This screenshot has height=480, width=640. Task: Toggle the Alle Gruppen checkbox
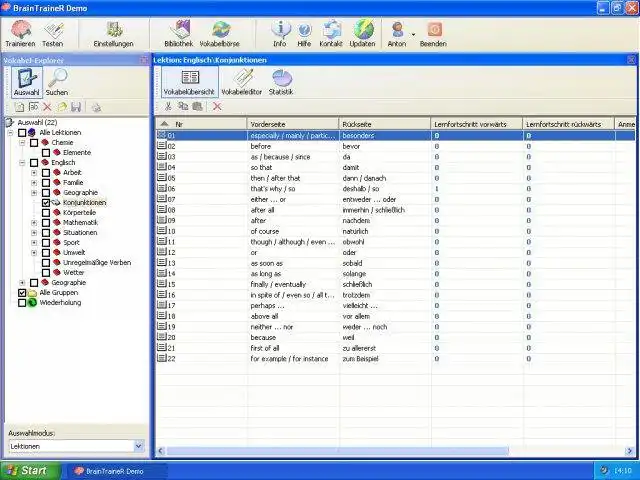click(22, 293)
